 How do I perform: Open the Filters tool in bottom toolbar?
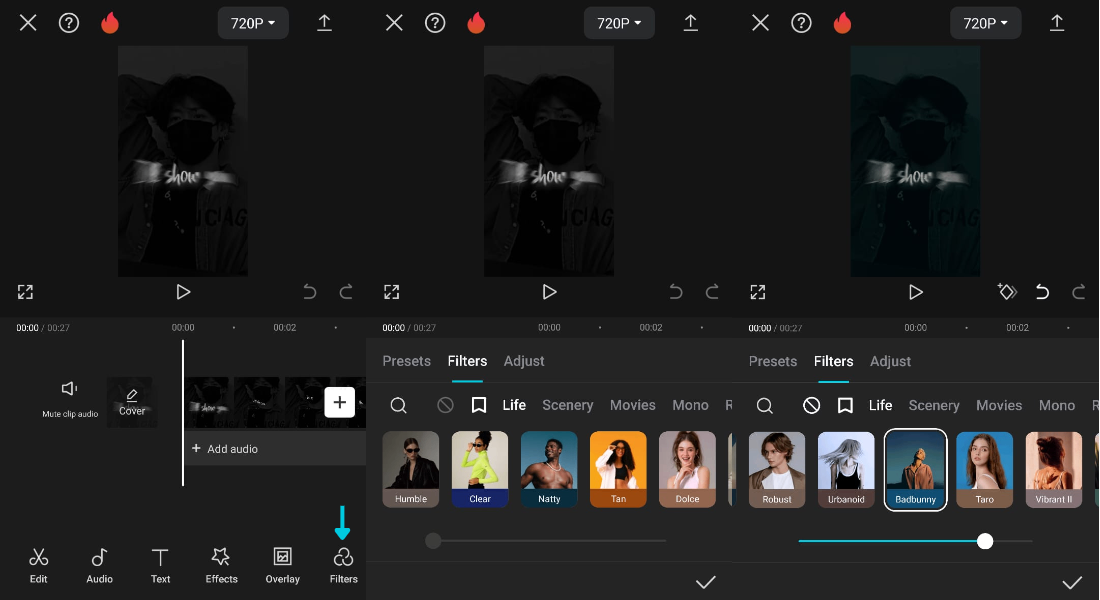pyautogui.click(x=343, y=566)
